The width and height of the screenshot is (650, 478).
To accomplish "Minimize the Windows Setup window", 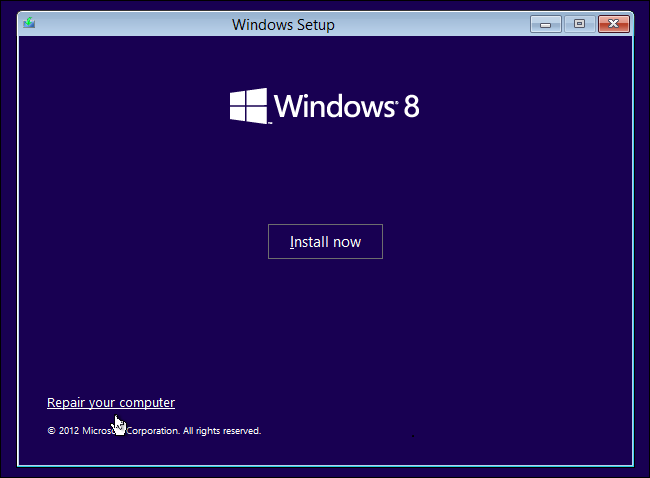I will [x=546, y=24].
